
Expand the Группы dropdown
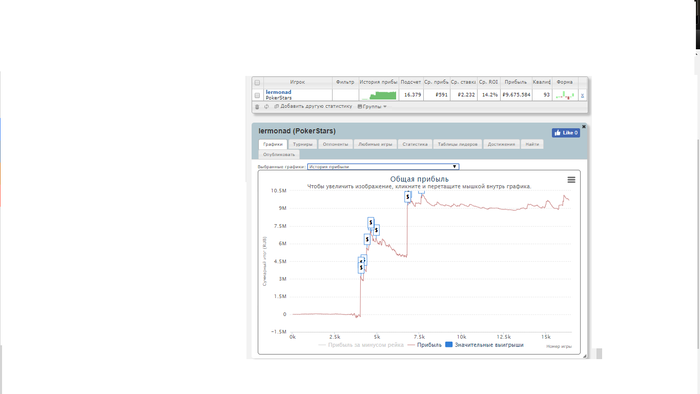coord(372,107)
